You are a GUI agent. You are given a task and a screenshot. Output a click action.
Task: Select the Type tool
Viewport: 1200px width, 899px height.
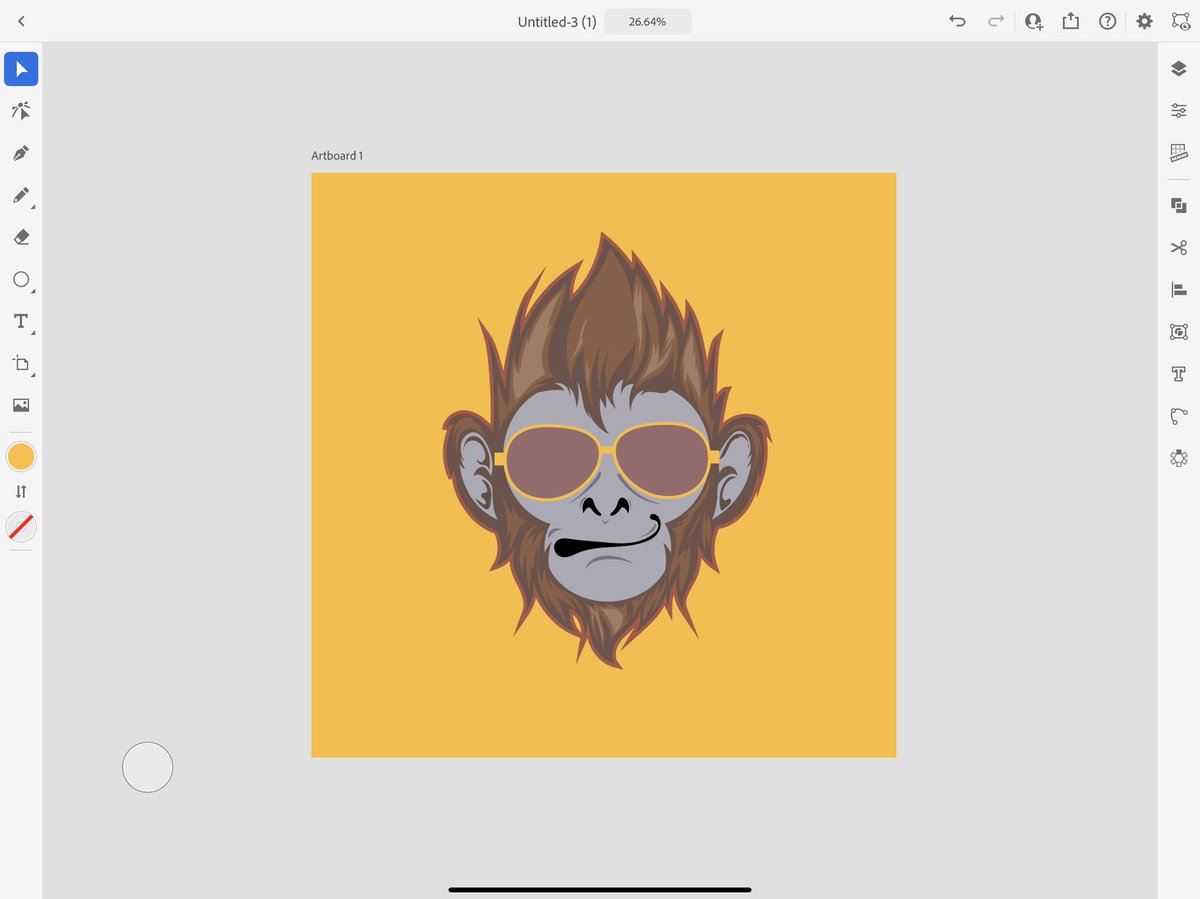click(19, 321)
